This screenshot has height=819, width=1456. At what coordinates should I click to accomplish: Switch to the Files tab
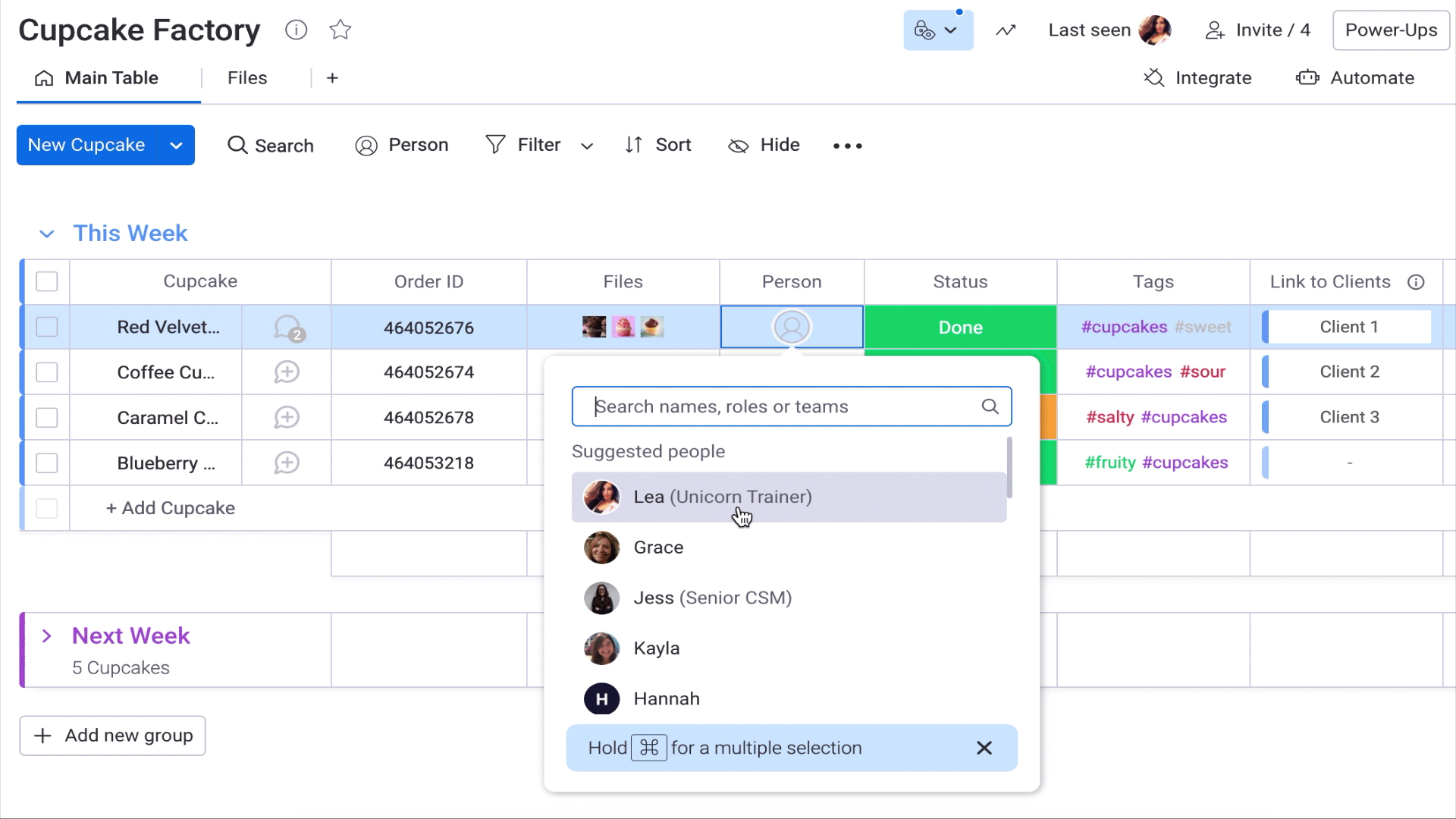point(247,78)
